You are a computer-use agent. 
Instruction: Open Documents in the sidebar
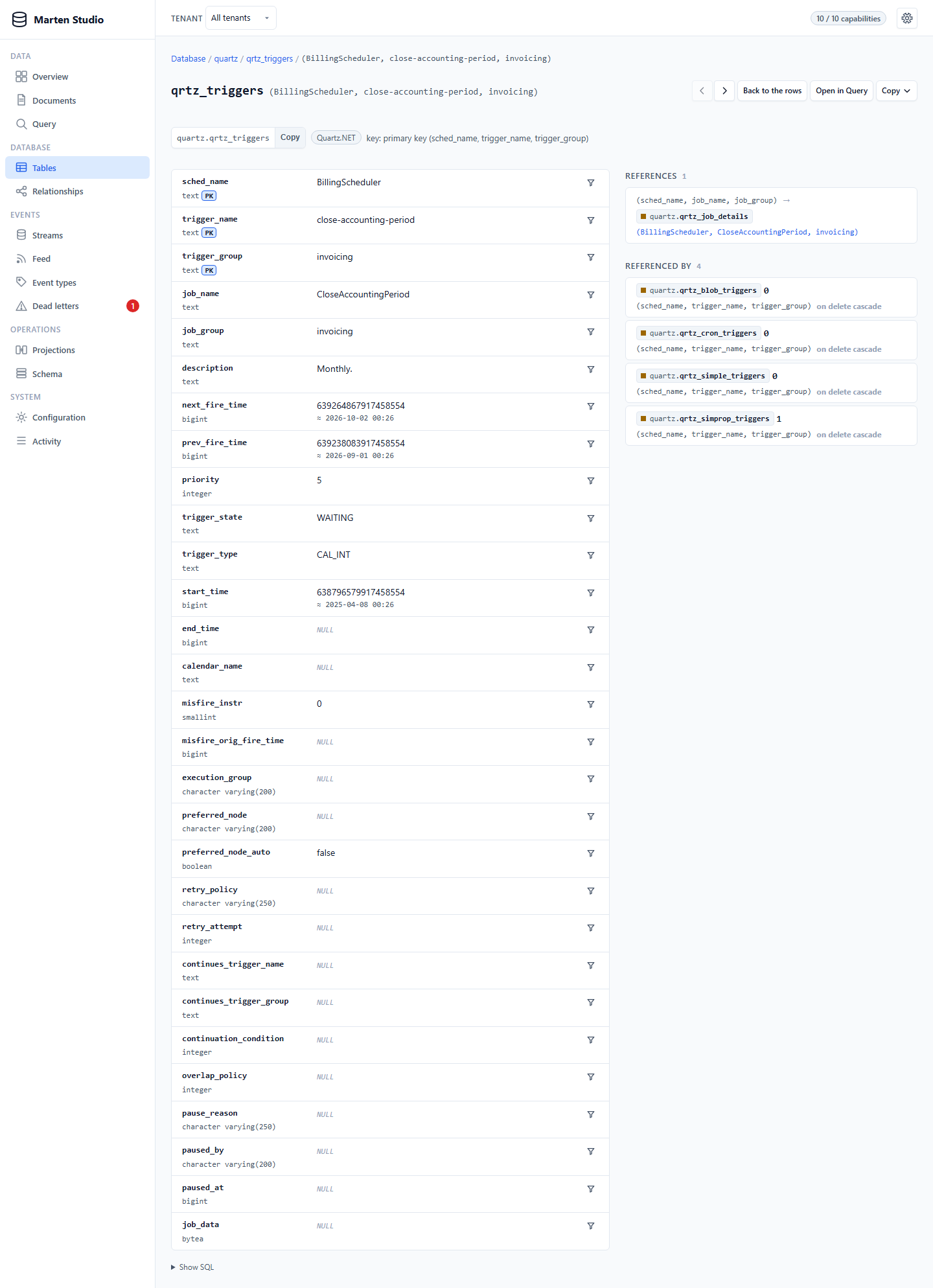[x=77, y=100]
